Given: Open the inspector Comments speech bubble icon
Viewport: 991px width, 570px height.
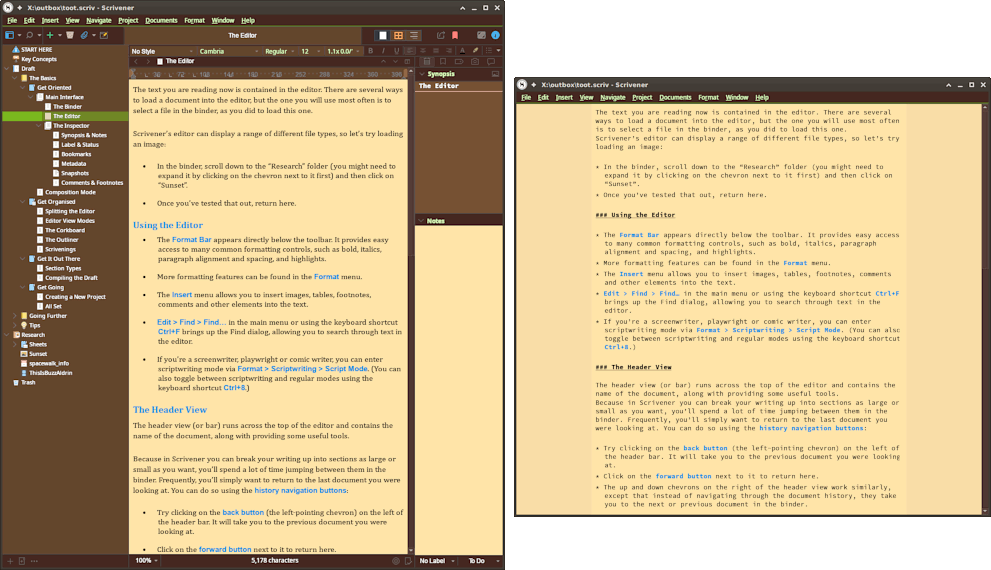Looking at the screenshot, I should tap(491, 61).
